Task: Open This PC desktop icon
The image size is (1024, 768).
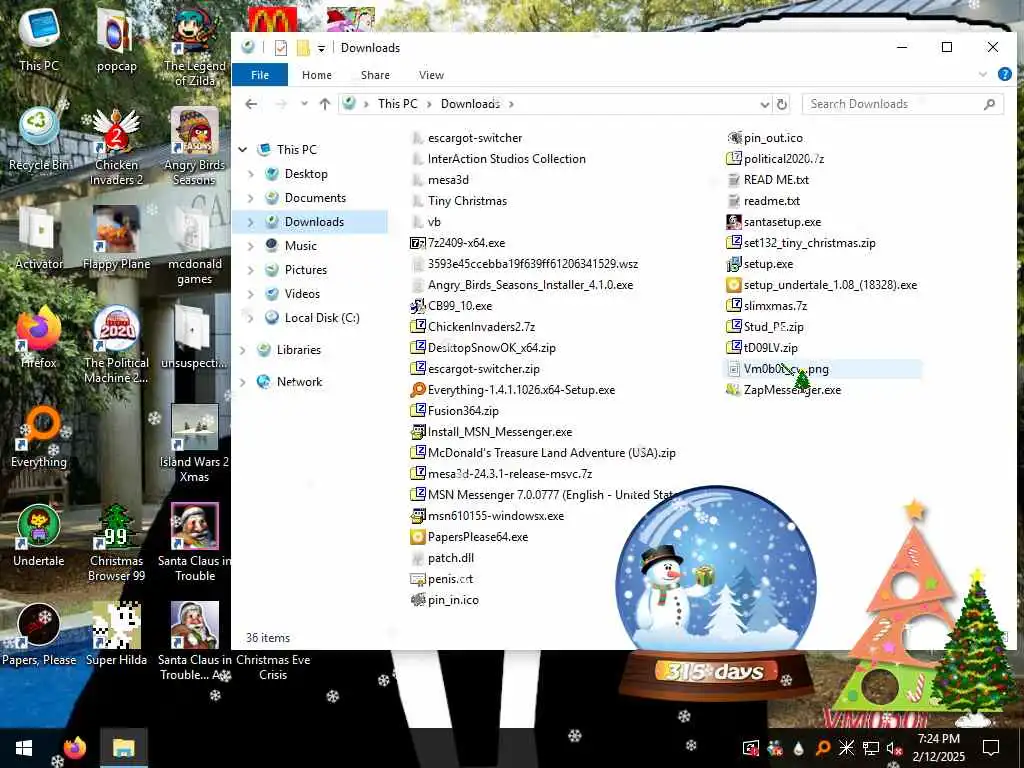Action: pos(39,39)
